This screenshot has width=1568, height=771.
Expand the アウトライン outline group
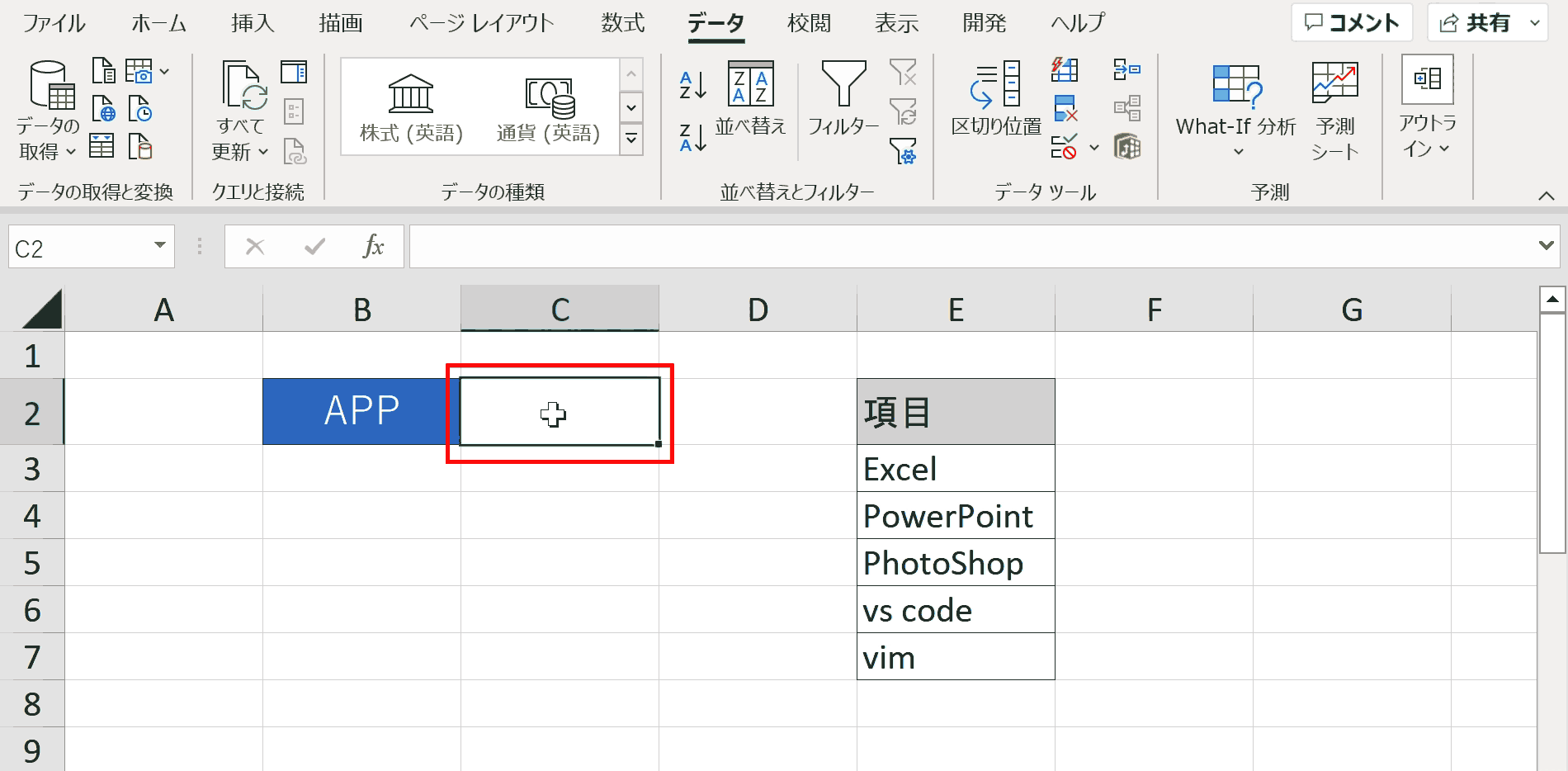tap(1427, 107)
